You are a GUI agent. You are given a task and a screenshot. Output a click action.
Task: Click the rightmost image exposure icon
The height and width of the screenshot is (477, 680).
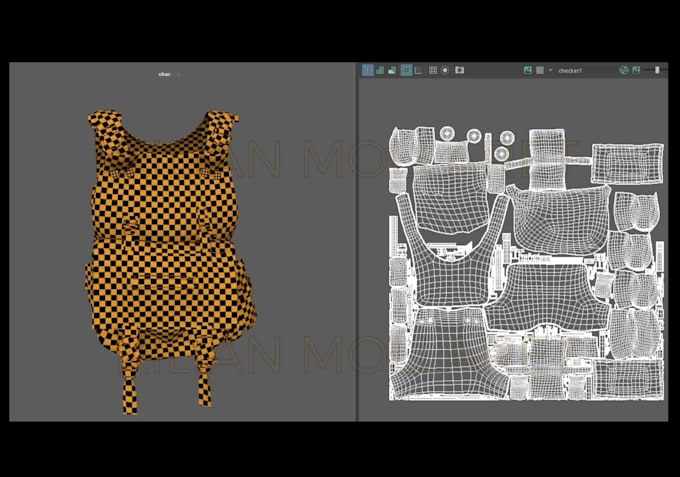click(x=636, y=70)
